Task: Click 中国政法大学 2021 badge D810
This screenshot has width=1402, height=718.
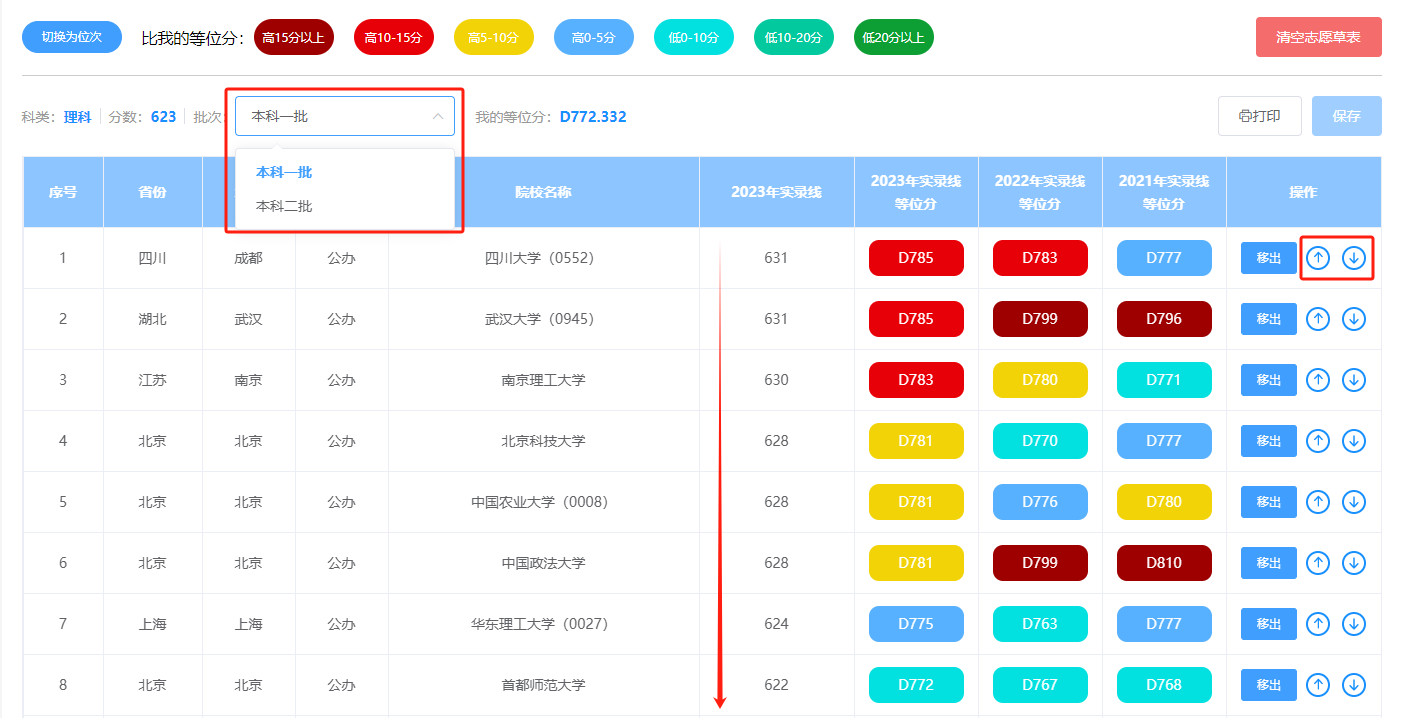Action: pyautogui.click(x=1164, y=563)
